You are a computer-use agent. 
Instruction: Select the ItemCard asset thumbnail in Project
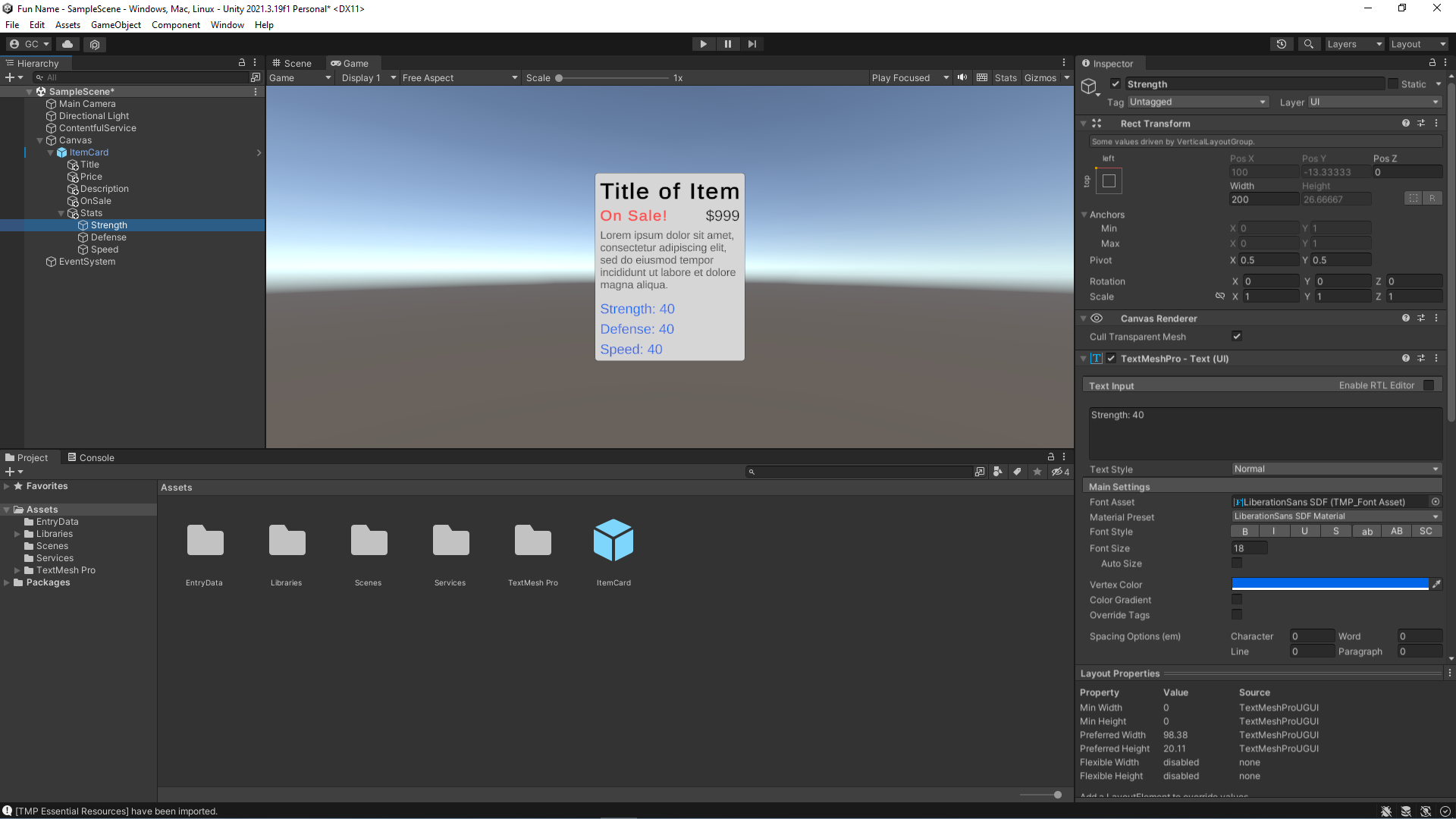pos(613,541)
